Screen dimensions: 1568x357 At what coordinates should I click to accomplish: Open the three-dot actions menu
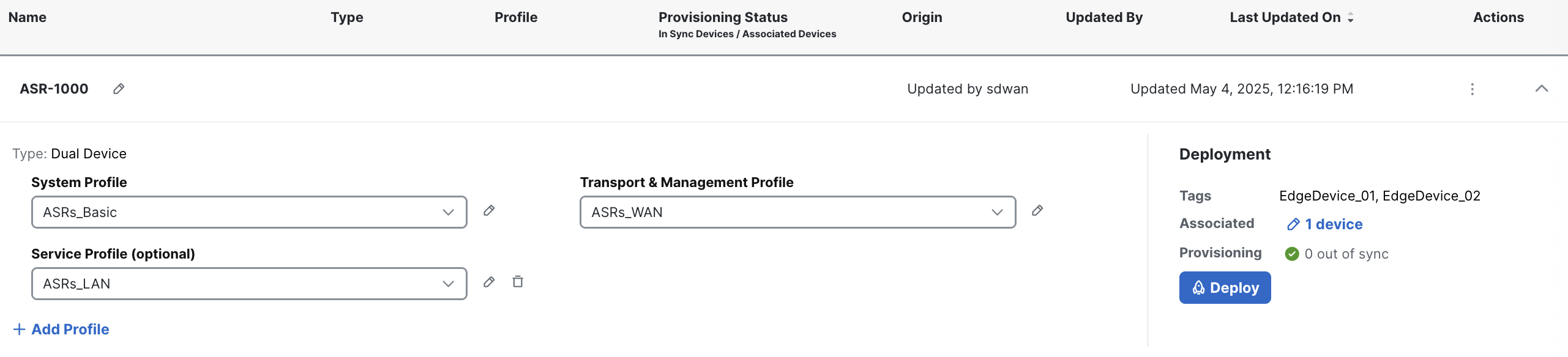coord(1472,89)
